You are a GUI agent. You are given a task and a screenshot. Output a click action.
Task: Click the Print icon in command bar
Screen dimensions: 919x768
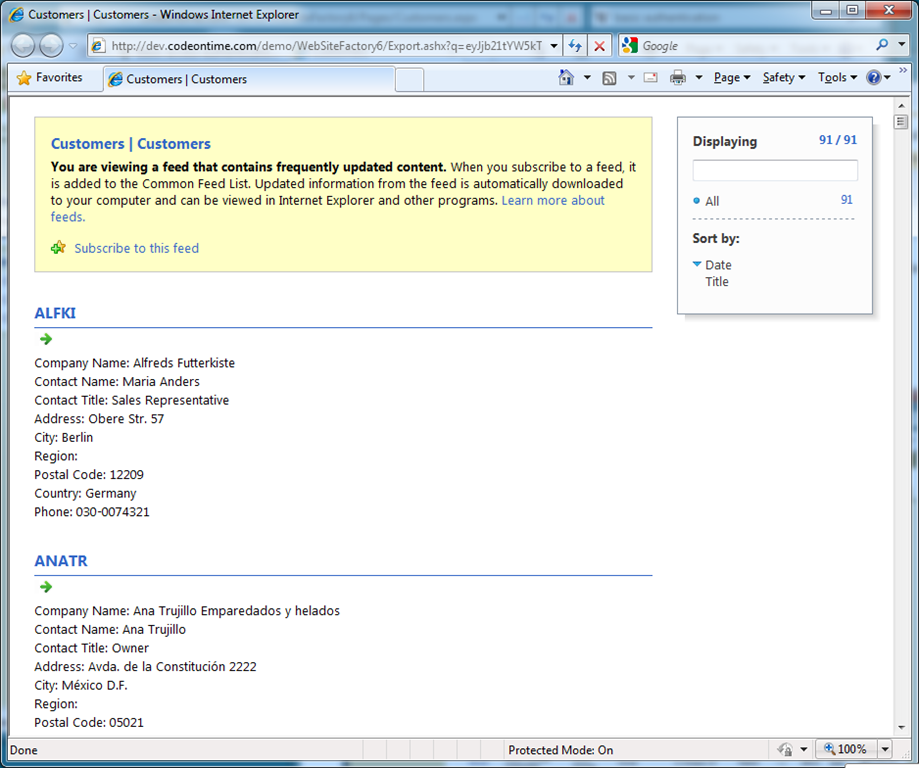[x=678, y=77]
